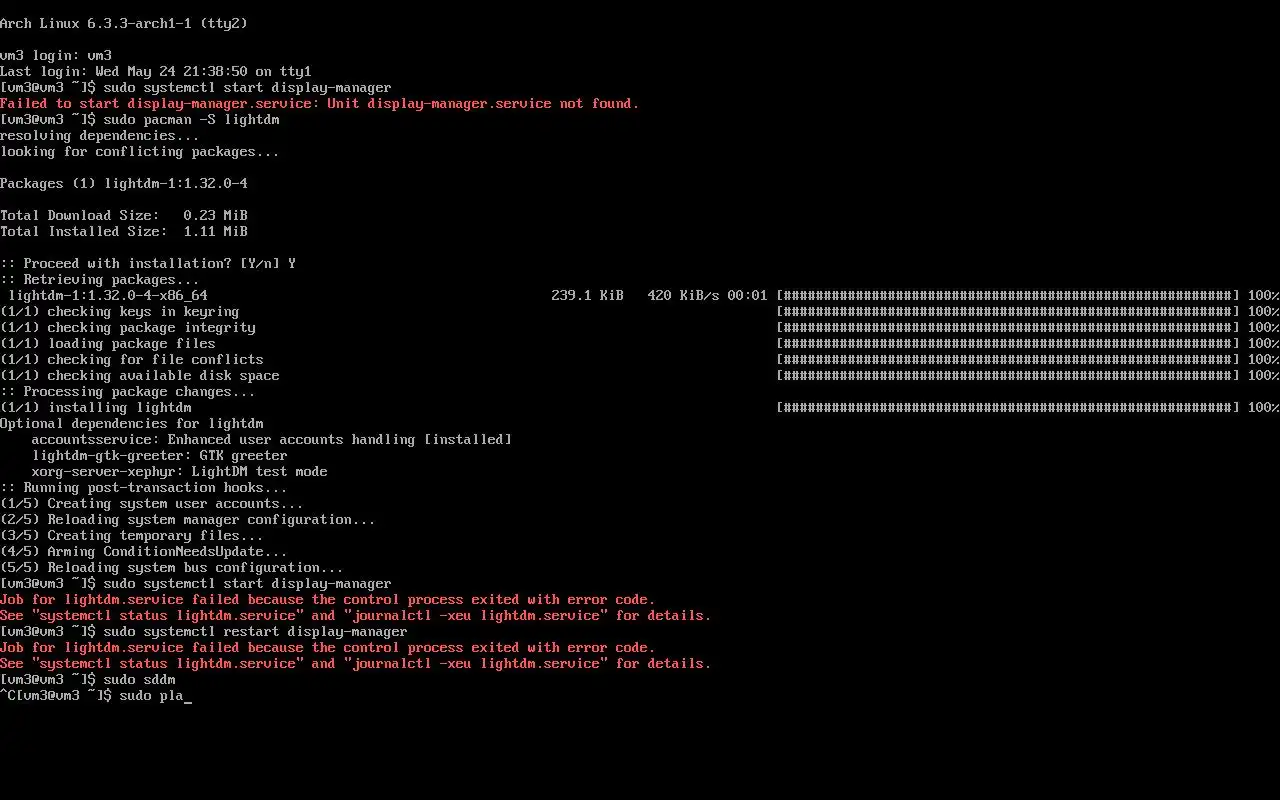Image resolution: width=1280 pixels, height=800 pixels.
Task: Click the red 'Unit display-manager.service not found' error
Action: [483, 103]
